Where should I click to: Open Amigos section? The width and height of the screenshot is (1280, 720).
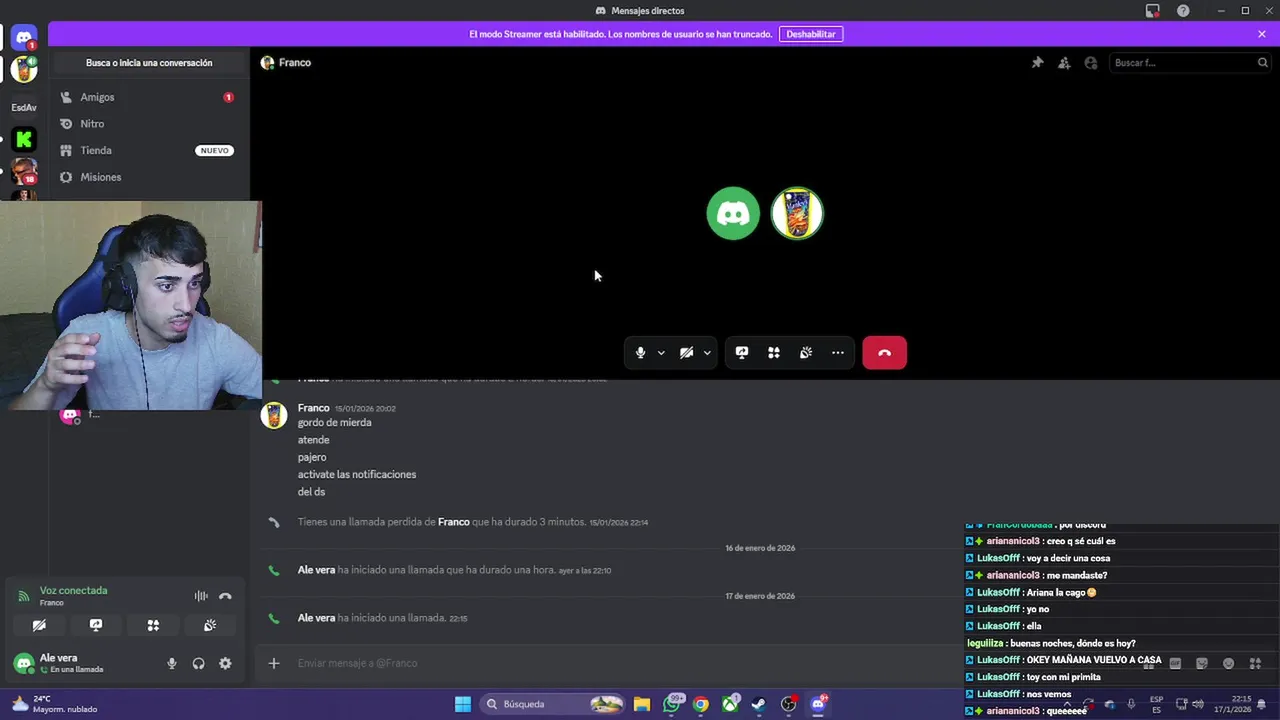tap(147, 97)
